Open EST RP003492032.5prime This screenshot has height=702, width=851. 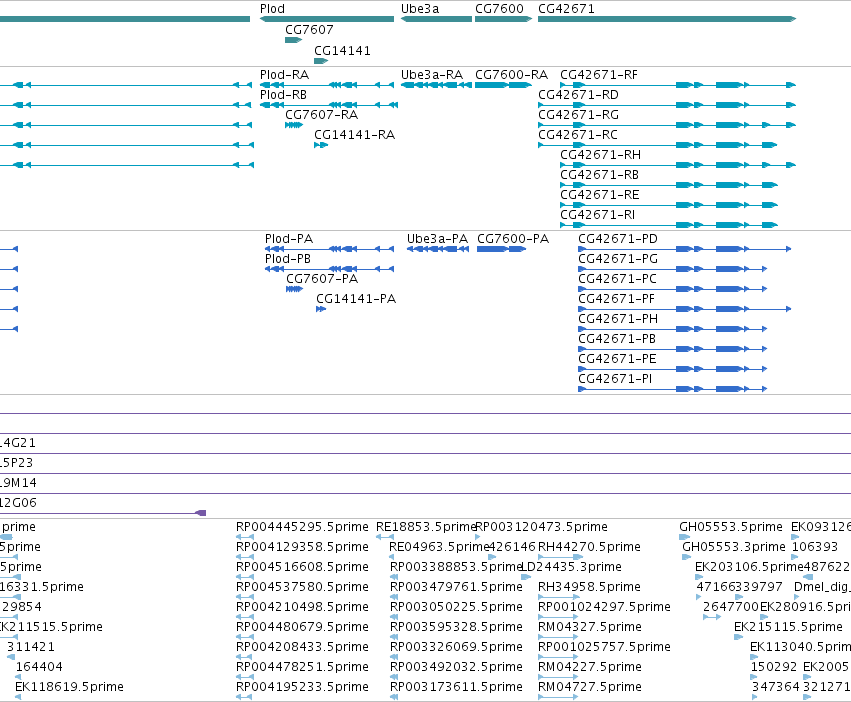(456, 667)
